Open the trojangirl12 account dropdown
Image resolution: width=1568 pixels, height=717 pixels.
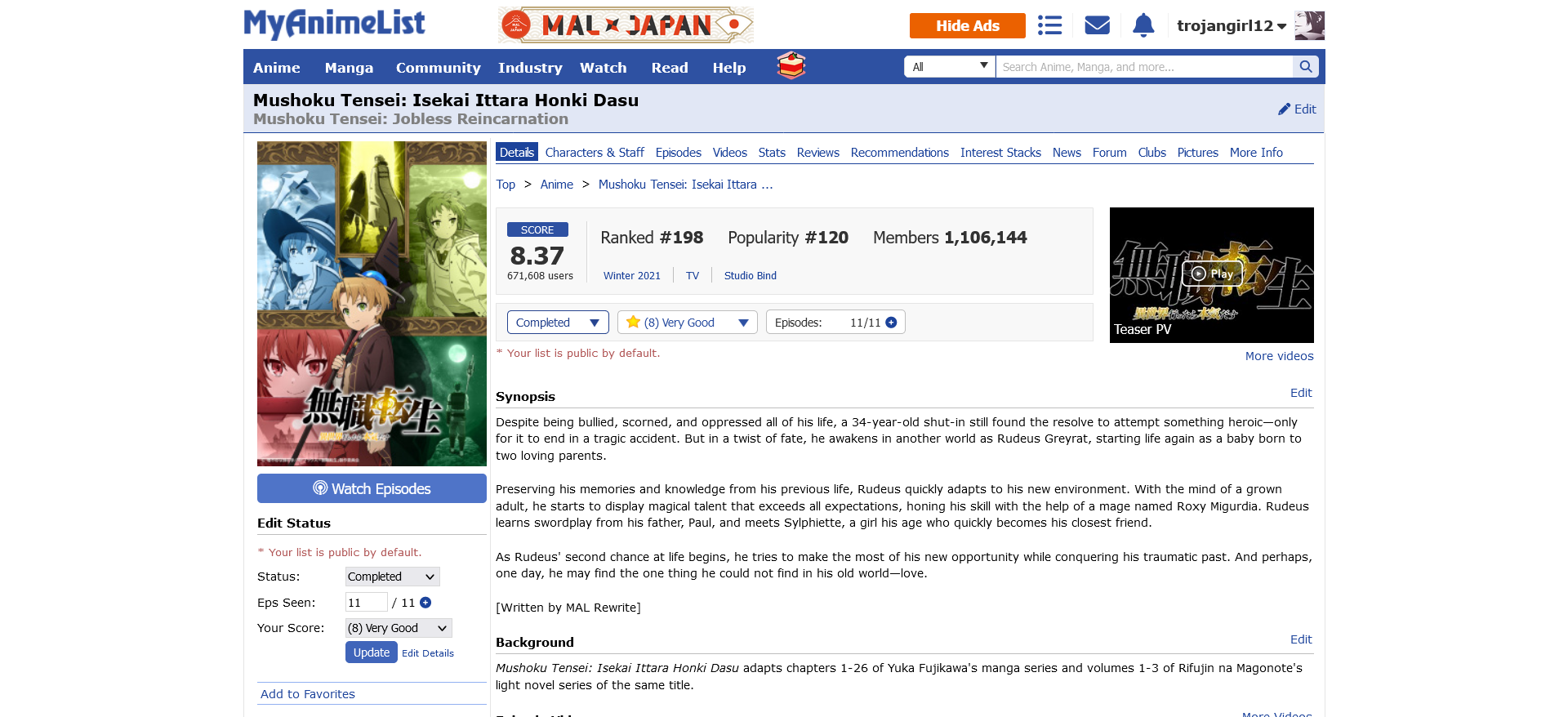pos(1232,25)
